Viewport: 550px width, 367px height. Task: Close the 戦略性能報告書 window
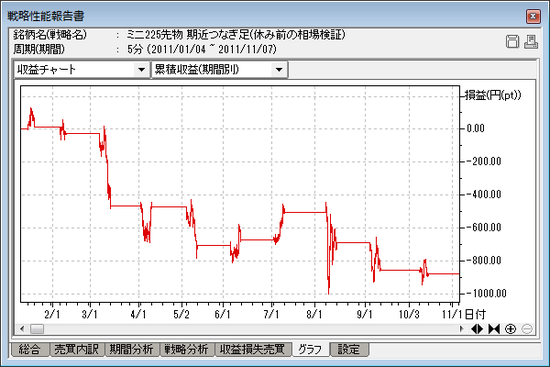click(x=533, y=16)
